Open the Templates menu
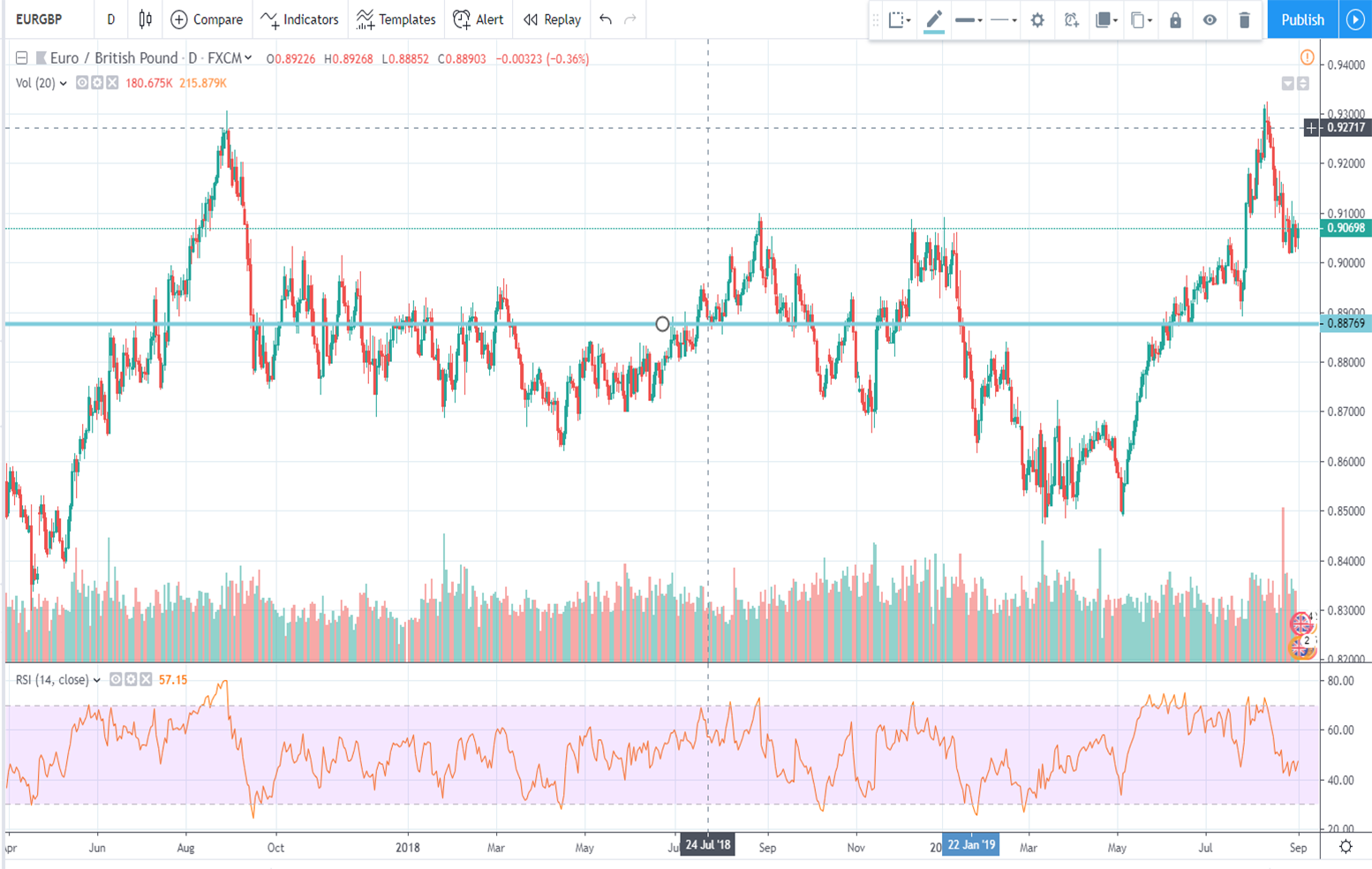This screenshot has height=869, width=1372. coord(396,19)
